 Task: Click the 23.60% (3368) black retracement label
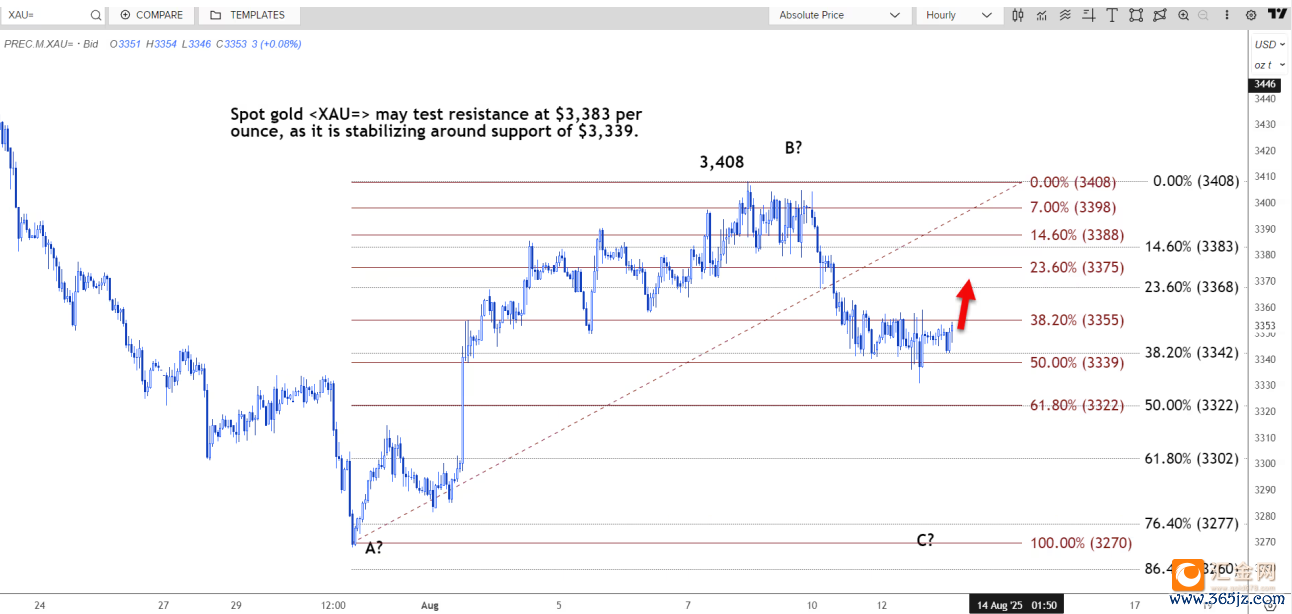[x=1192, y=286]
